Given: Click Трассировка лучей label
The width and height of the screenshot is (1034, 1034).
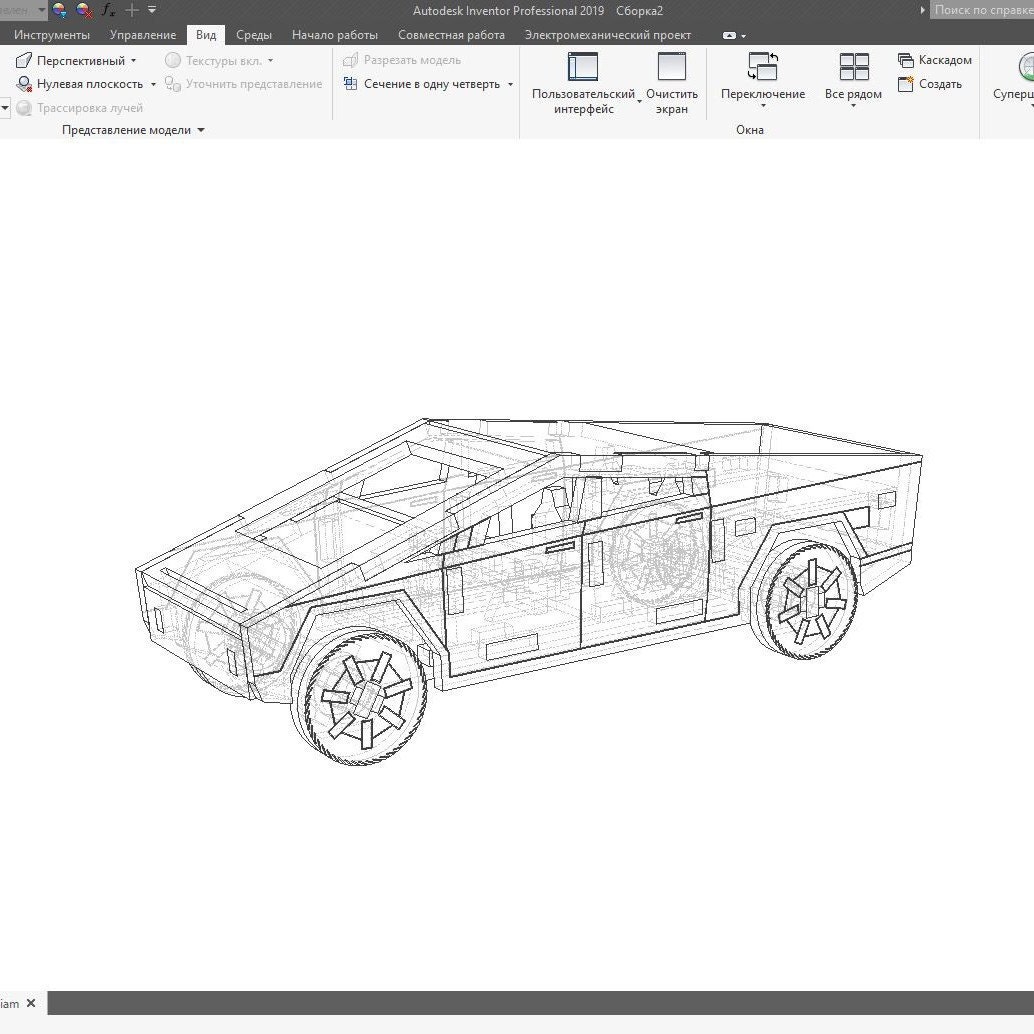Looking at the screenshot, I should coord(90,107).
